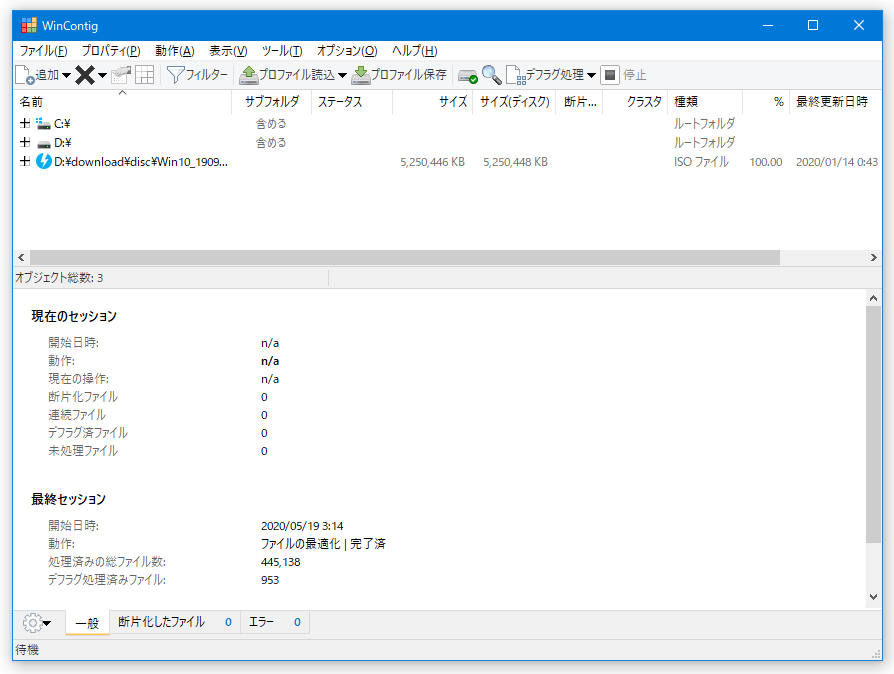Open the 追加 dropdown arrow
The image size is (894, 674).
pos(66,75)
